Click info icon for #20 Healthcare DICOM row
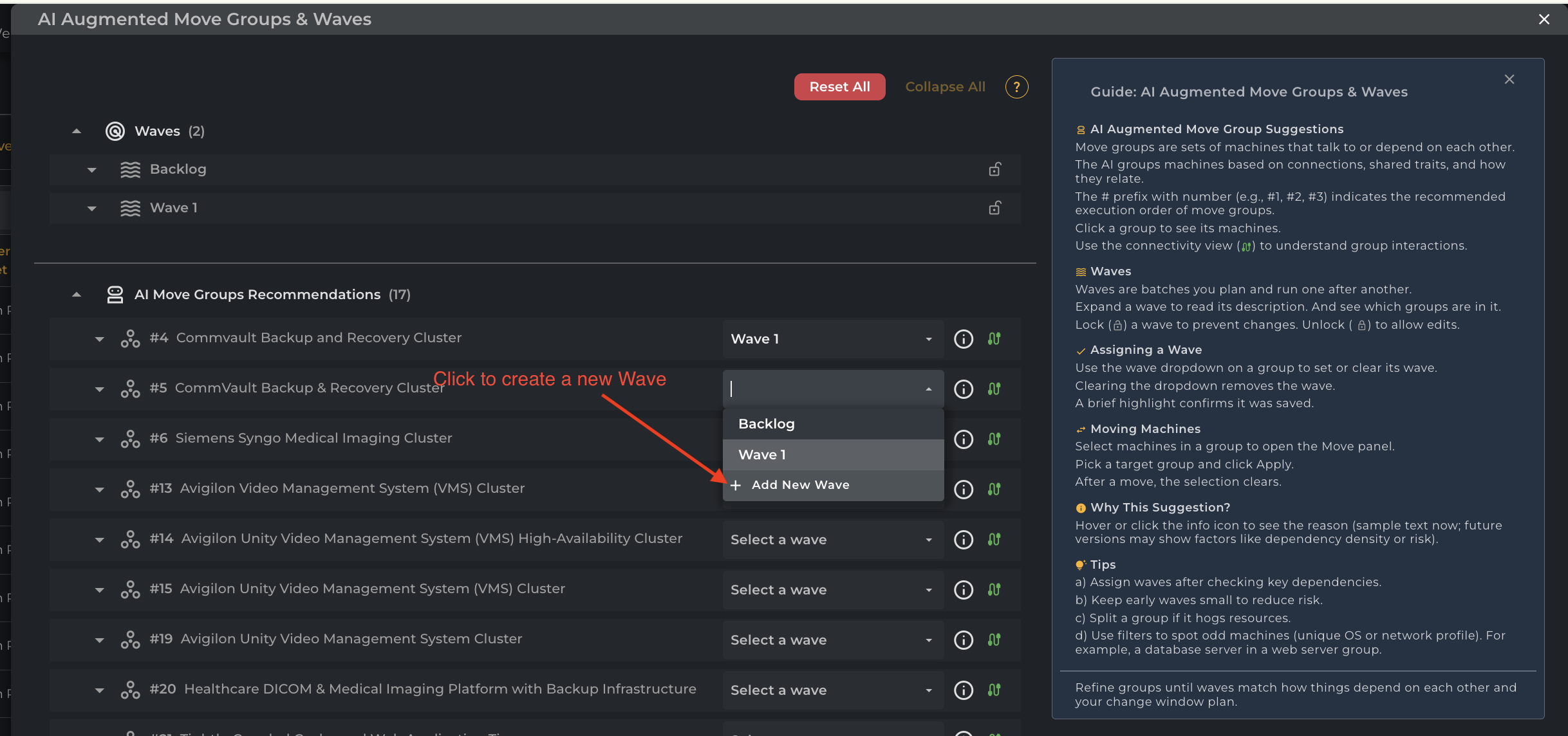 pyautogui.click(x=963, y=690)
